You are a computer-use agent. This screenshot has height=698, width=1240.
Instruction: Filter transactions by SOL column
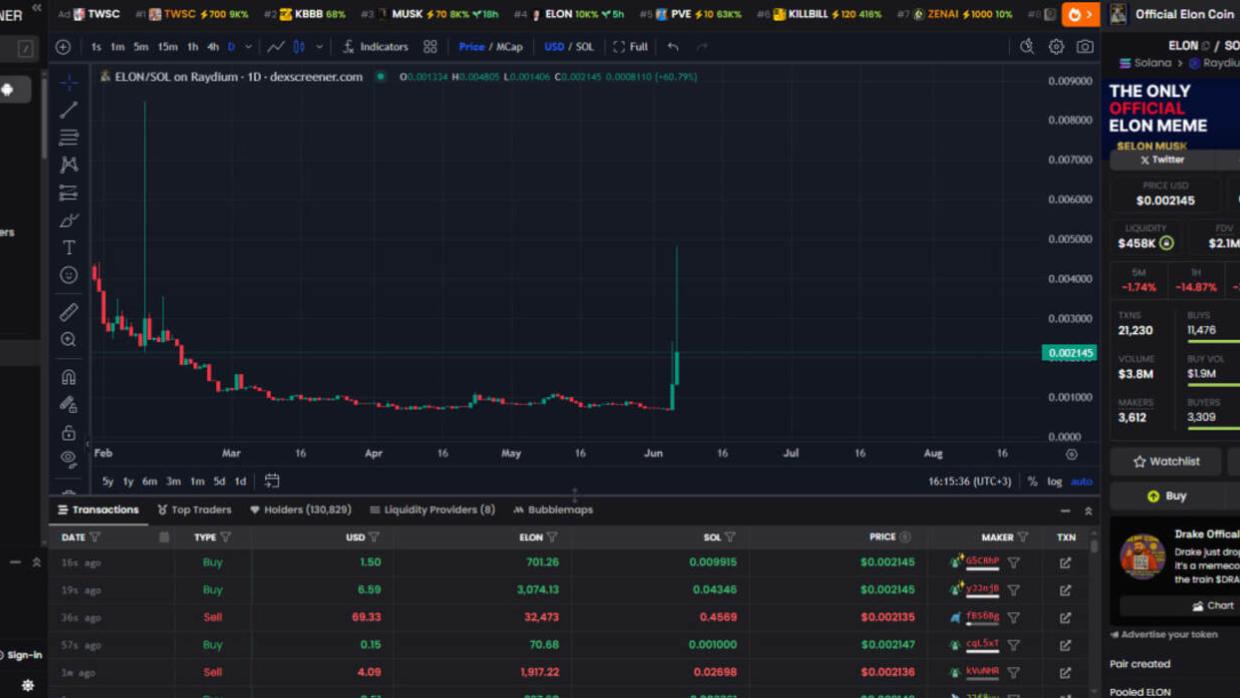pyautogui.click(x=730, y=537)
